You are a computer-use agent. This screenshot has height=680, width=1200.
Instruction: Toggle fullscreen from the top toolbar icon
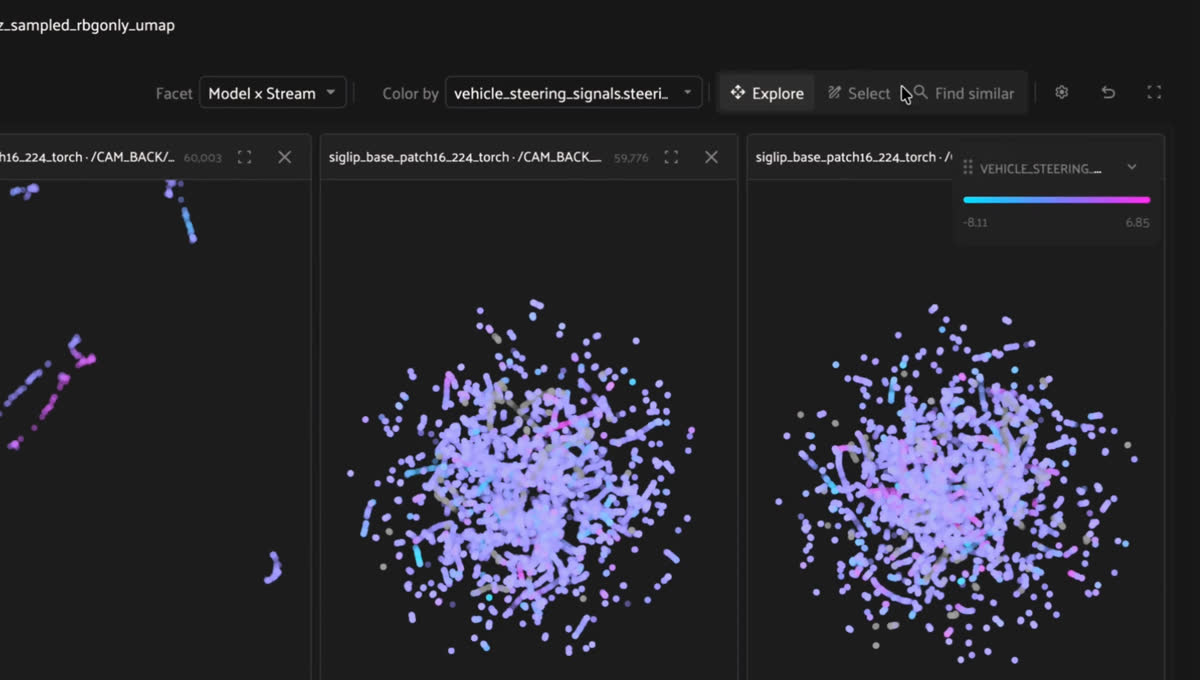1154,92
